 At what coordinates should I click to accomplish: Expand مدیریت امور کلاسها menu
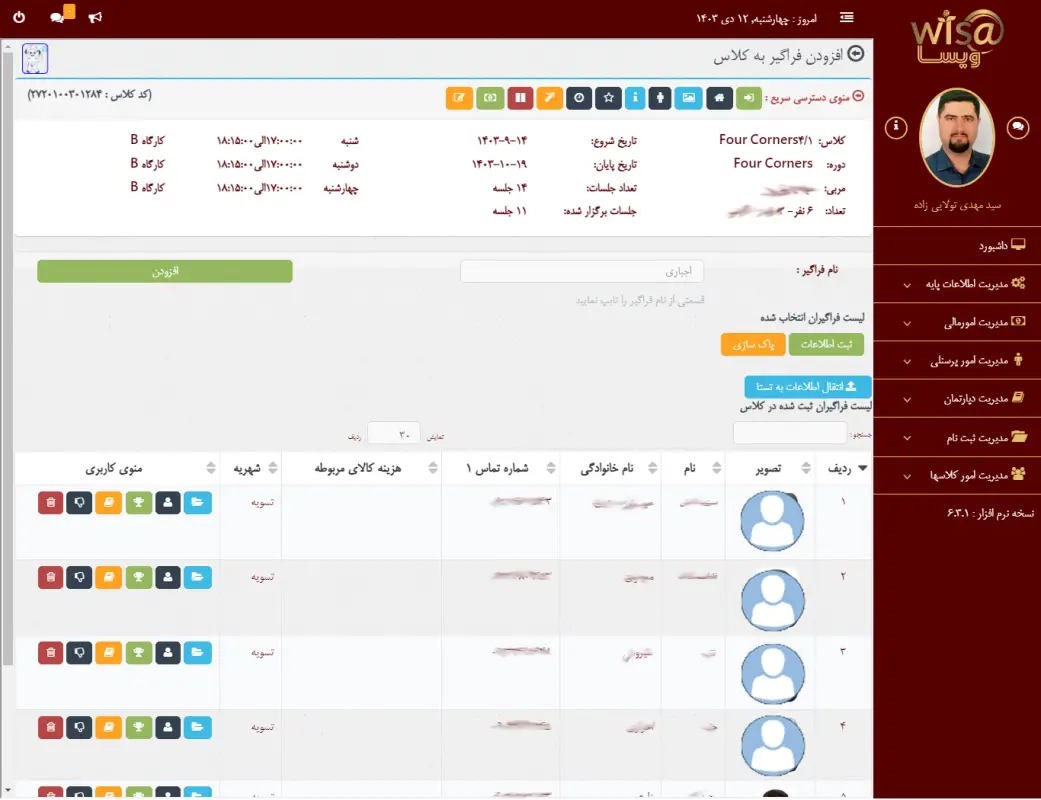click(x=957, y=475)
